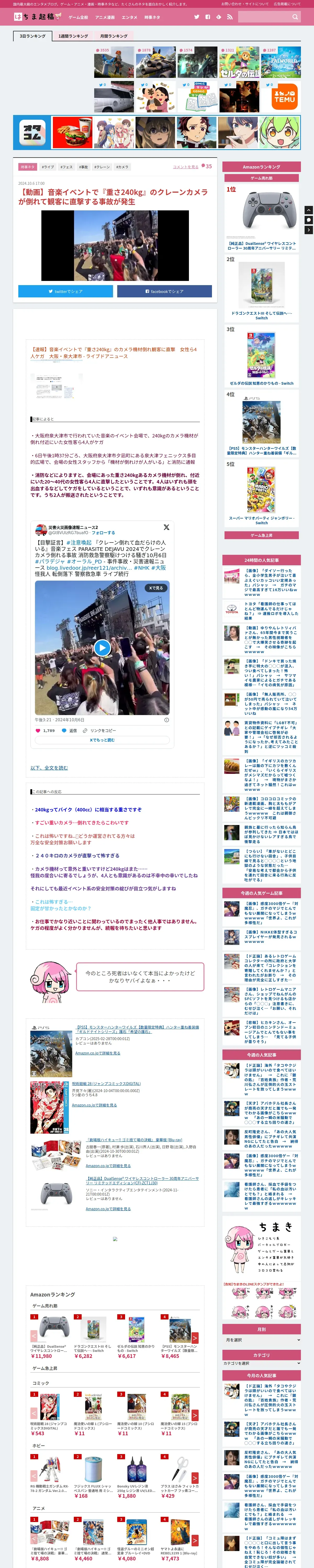The height and width of the screenshot is (1568, 314).
Task: Click the ゲーム売れ筋 sidebar button
Action: pyautogui.click(x=262, y=178)
